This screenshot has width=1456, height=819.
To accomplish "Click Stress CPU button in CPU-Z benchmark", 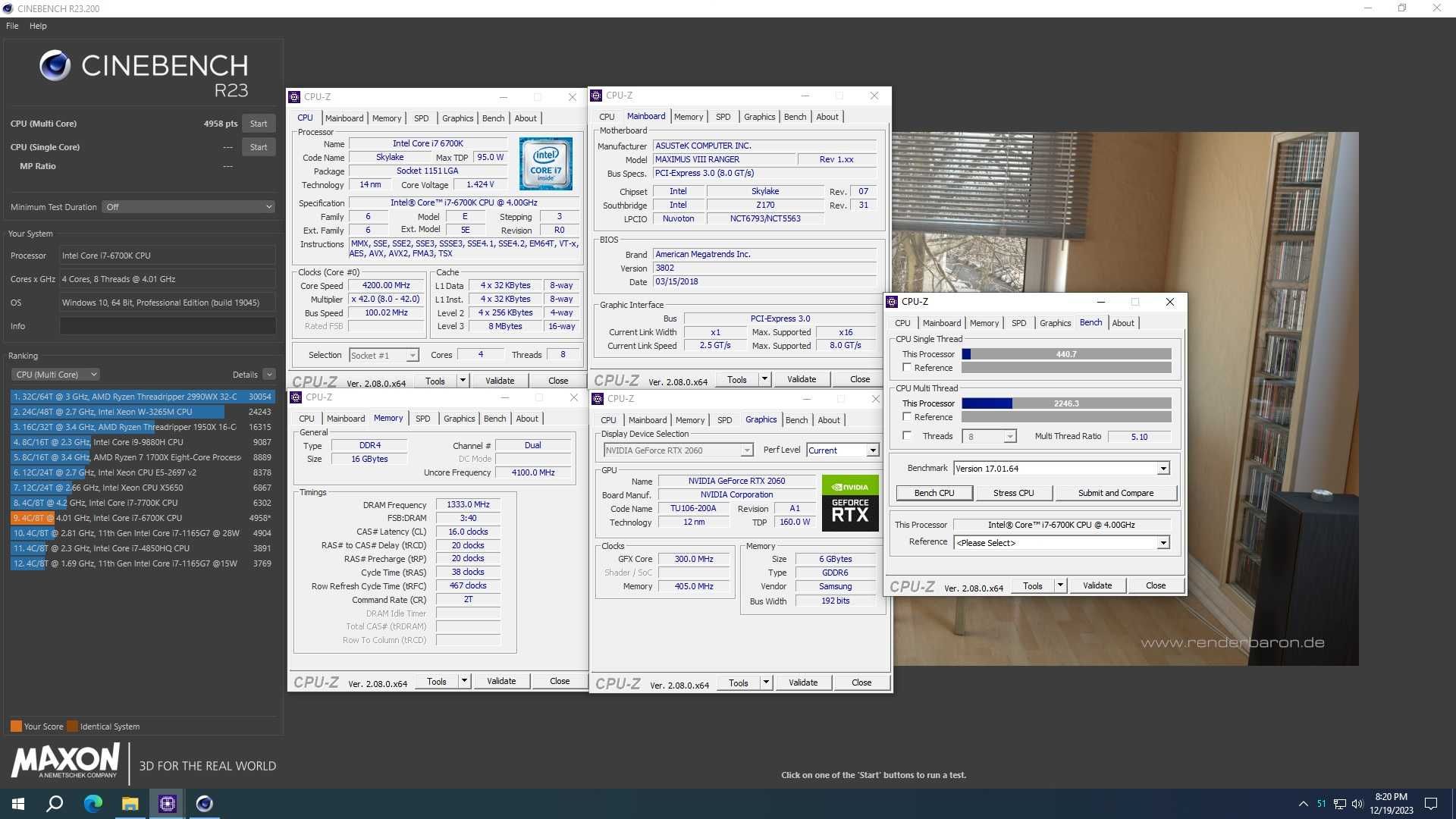I will [x=1012, y=492].
